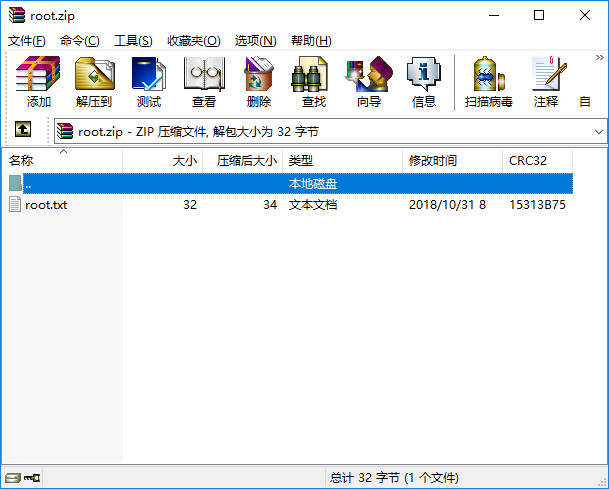
Task: Launch the 向导 (Wizard) tool
Action: click(369, 82)
